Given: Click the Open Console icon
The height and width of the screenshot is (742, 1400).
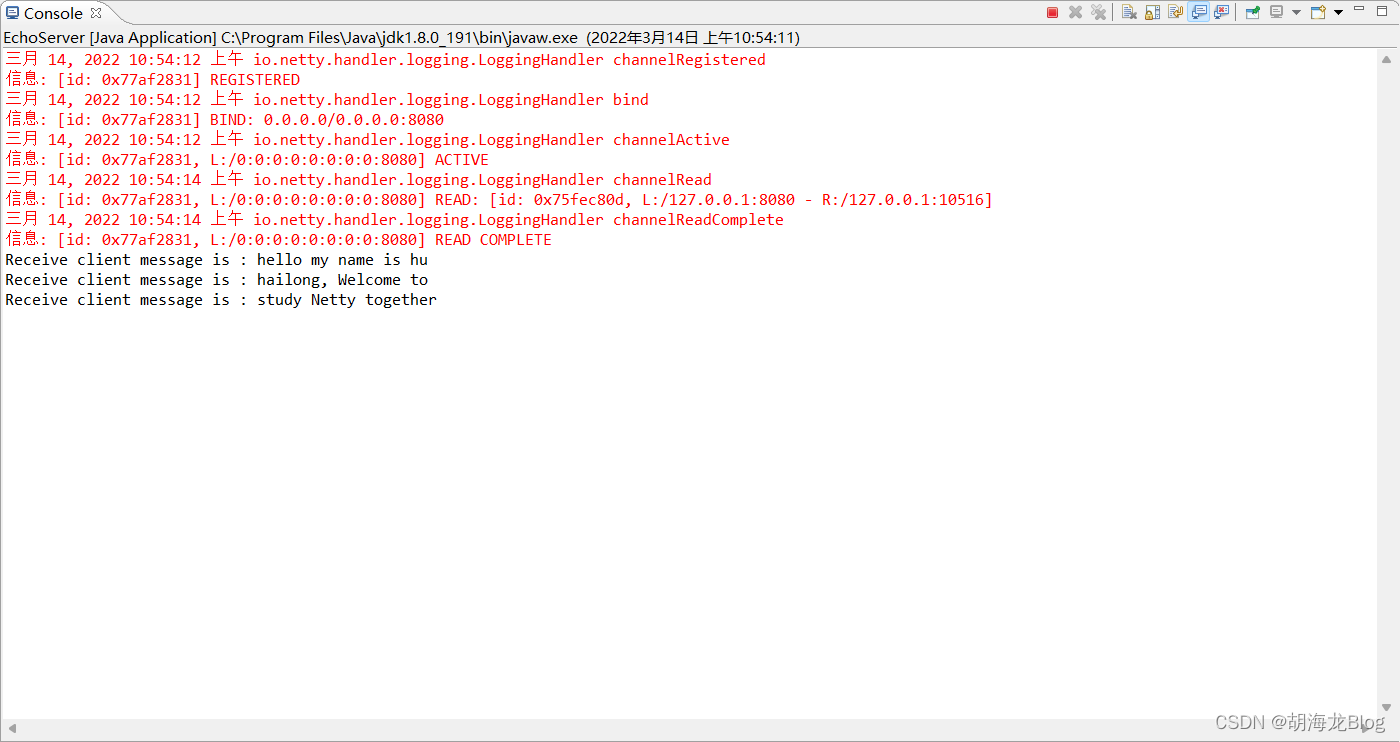Looking at the screenshot, I should pos(1318,12).
